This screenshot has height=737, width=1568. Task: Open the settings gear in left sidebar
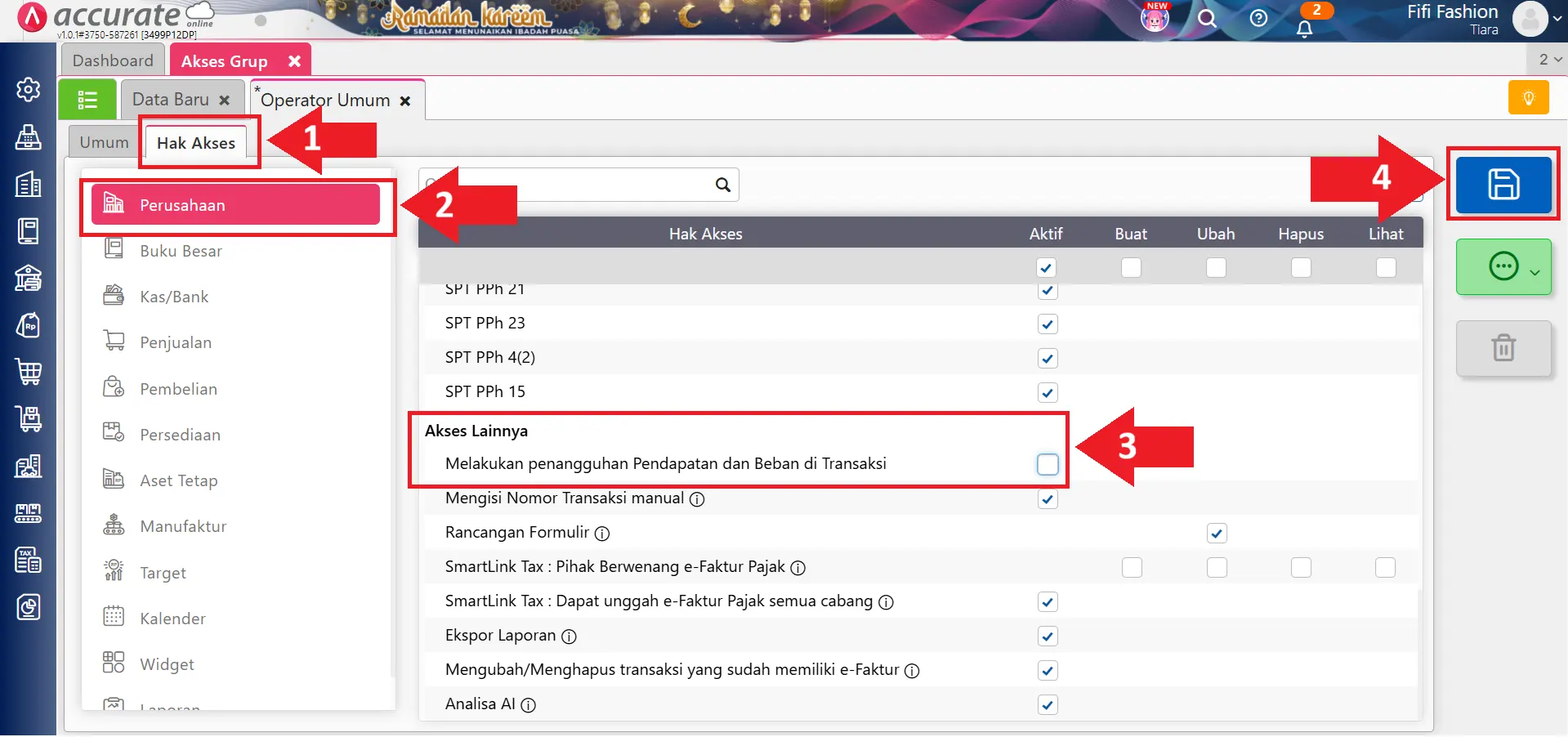click(29, 90)
